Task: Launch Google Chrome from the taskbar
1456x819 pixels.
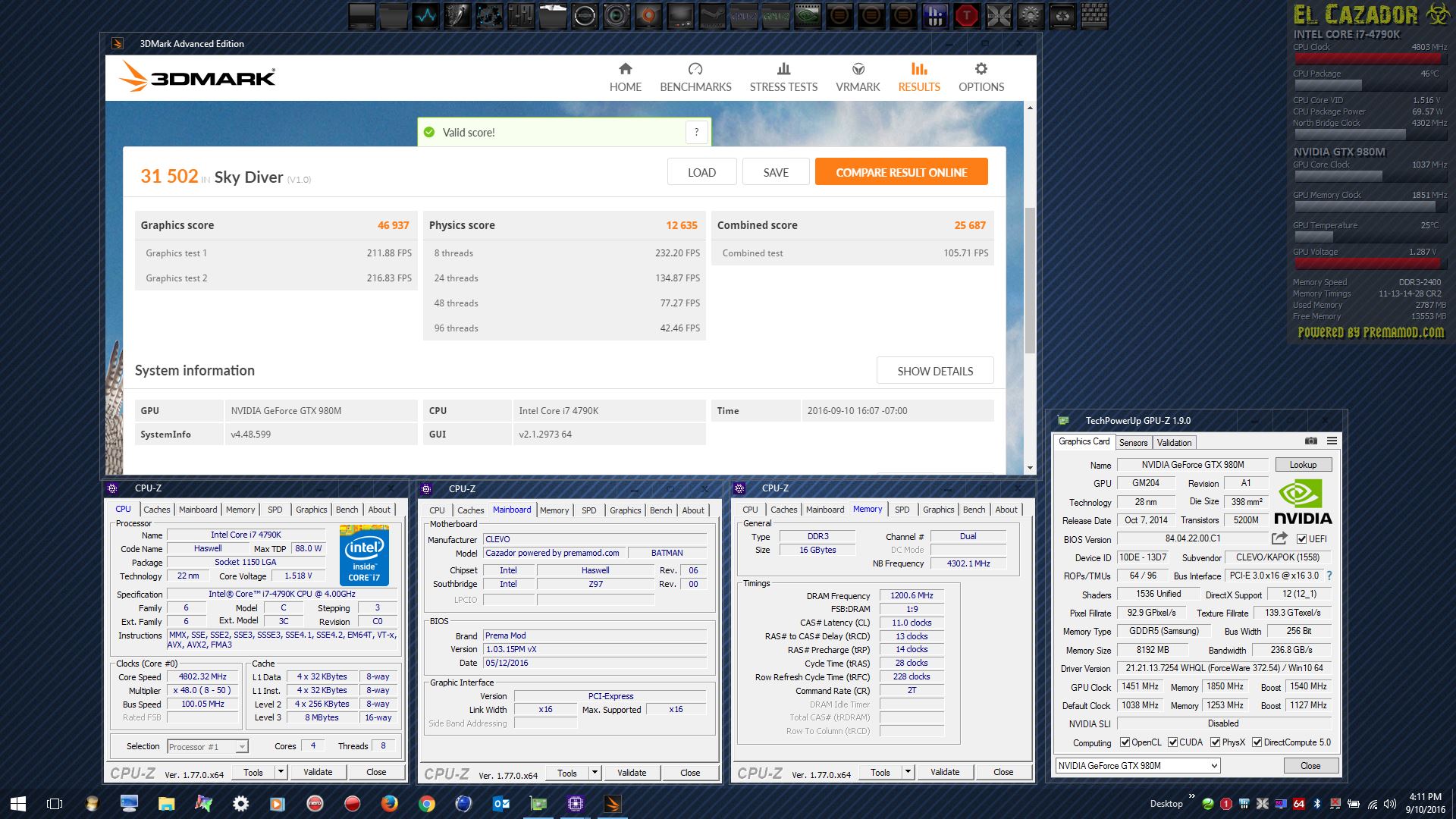Action: click(426, 804)
